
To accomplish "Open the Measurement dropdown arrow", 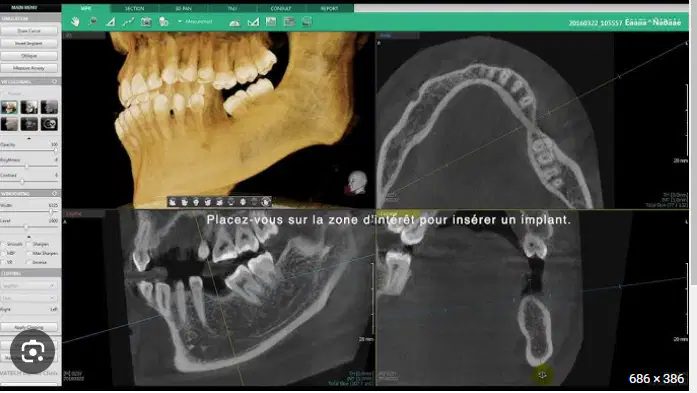I will [x=180, y=21].
